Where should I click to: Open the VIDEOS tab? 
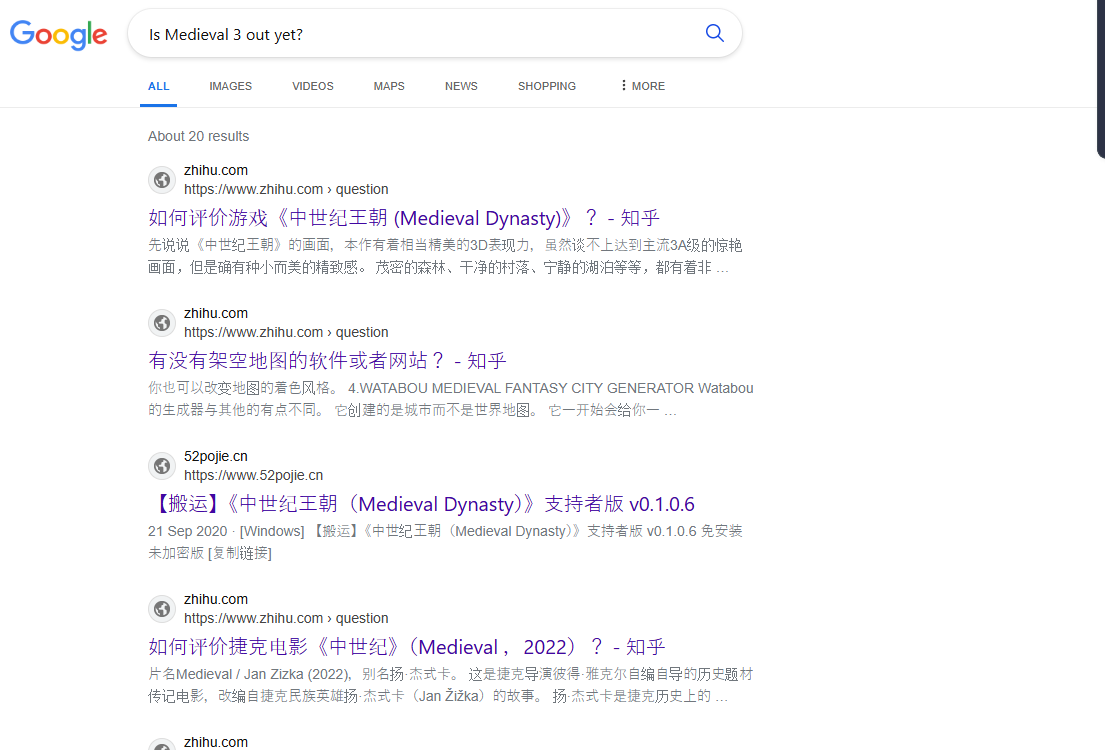pyautogui.click(x=313, y=86)
